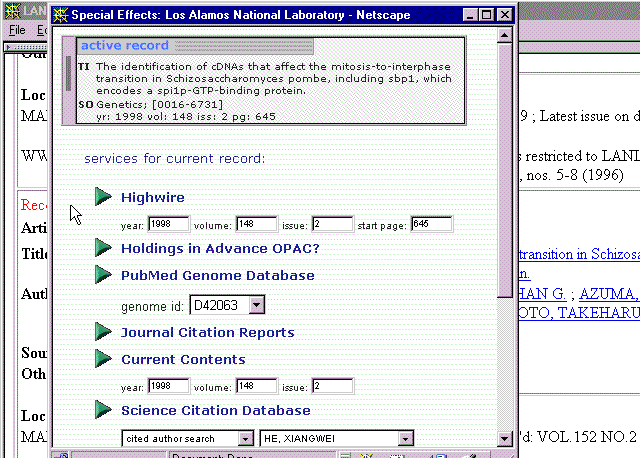Click the green arrow beside Holdings in Advance OPAC
Screen dimensions: 640x458
(103, 248)
